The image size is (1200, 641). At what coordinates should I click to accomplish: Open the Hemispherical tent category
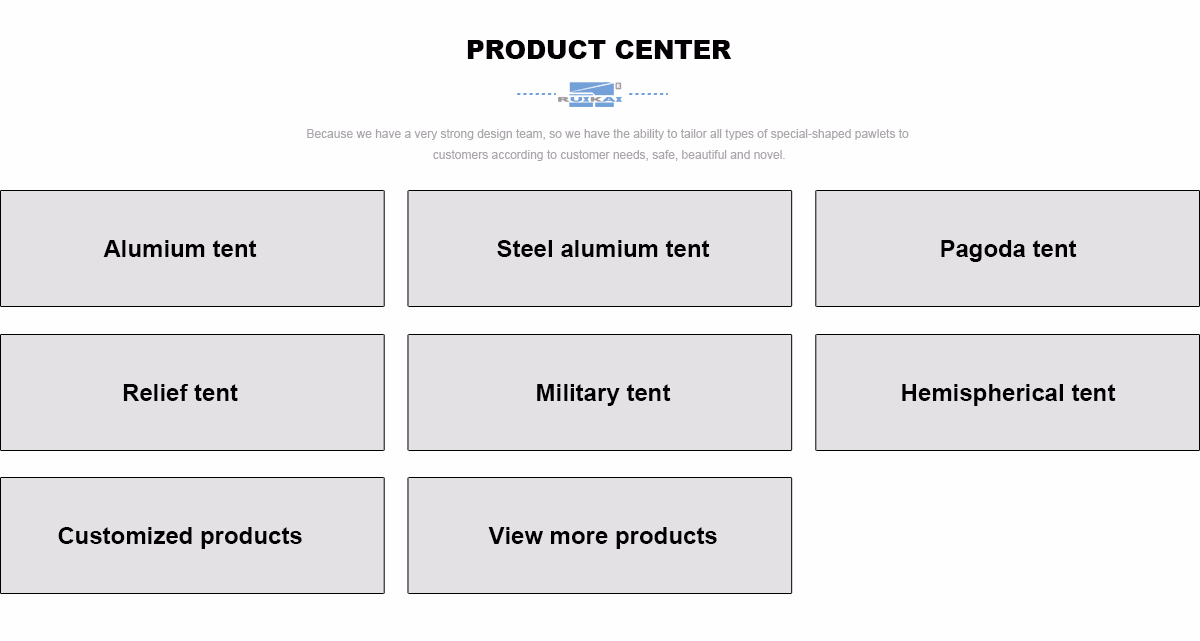(x=1007, y=393)
